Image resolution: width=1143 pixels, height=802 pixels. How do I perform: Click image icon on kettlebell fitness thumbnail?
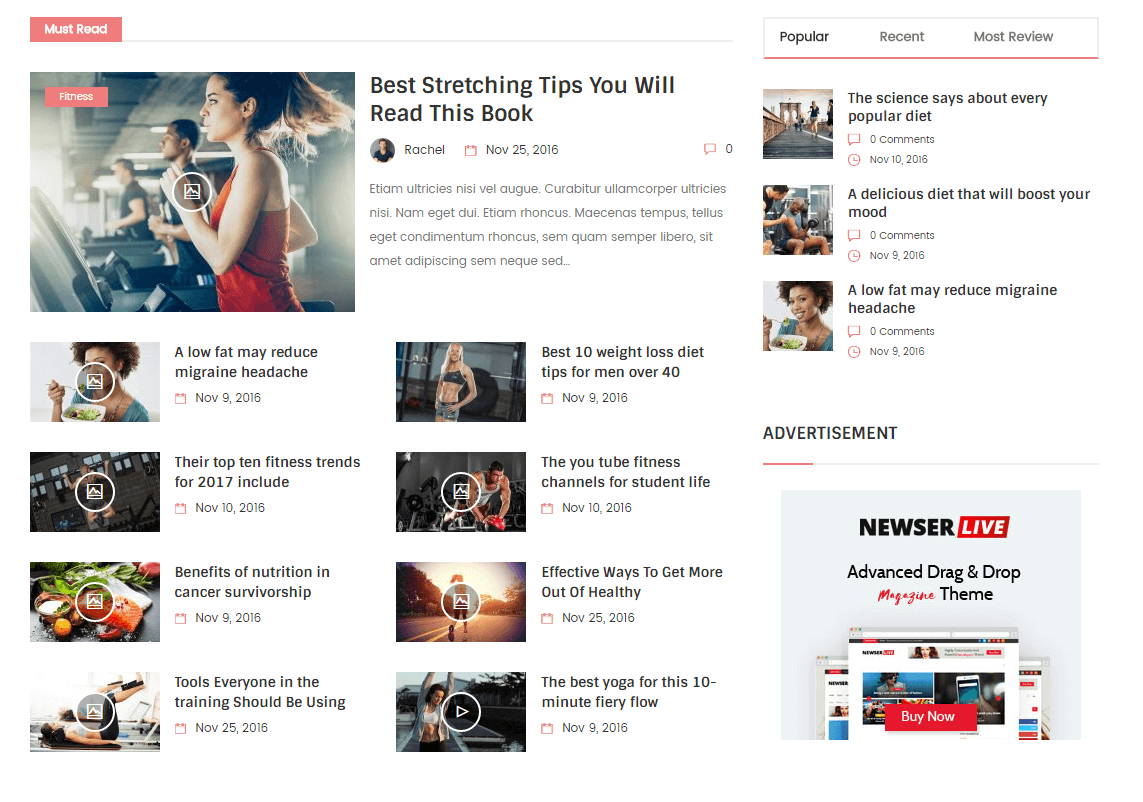[x=461, y=492]
